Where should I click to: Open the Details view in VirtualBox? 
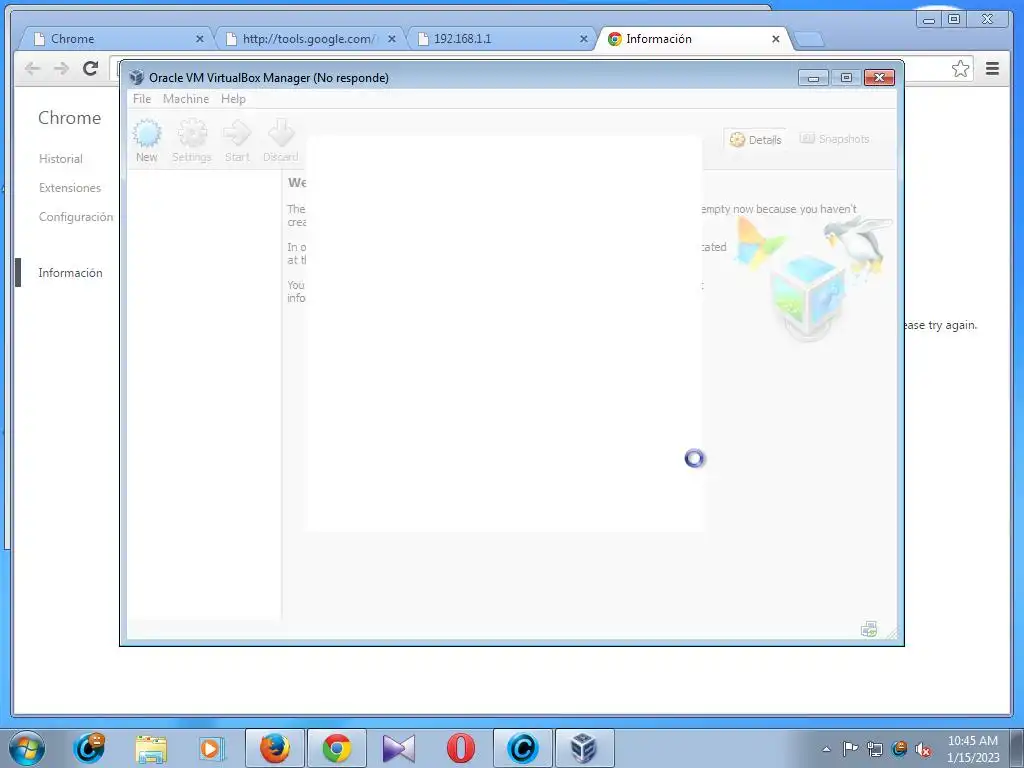[756, 139]
